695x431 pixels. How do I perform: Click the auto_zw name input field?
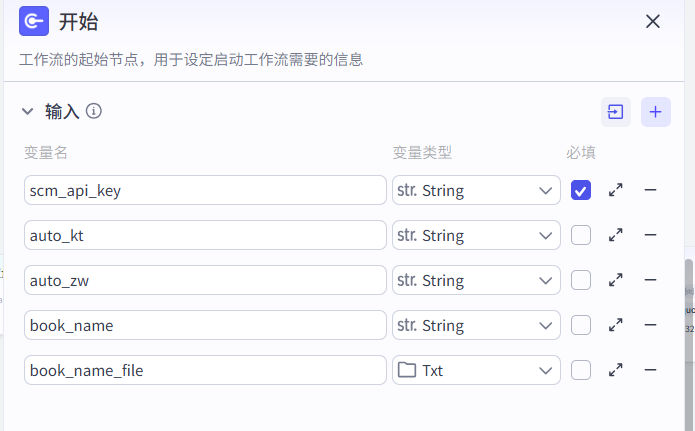[204, 280]
